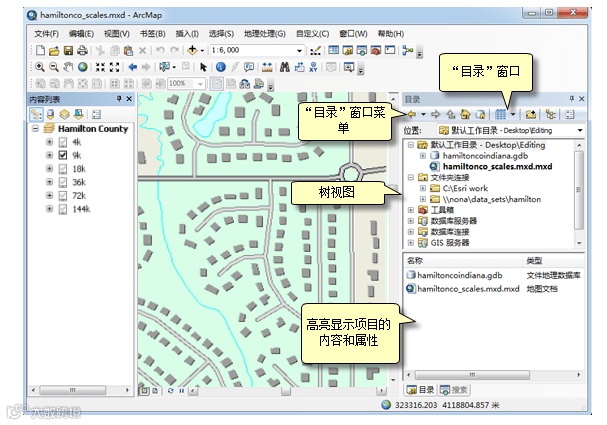The width and height of the screenshot is (607, 425).
Task: Expand hamiltoncoindiana.gdb in Catalog tree
Action: pos(423,156)
